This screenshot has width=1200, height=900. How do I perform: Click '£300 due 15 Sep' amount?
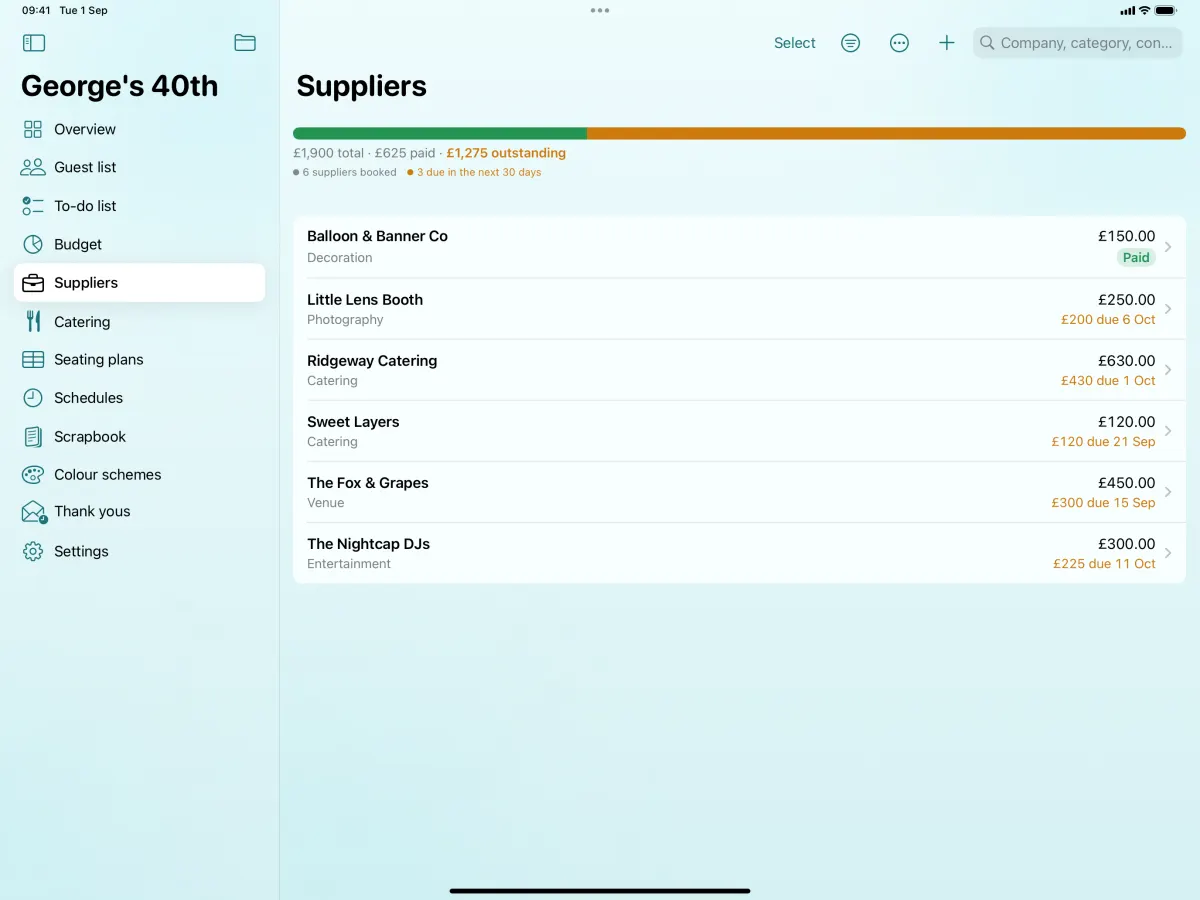pos(1103,503)
